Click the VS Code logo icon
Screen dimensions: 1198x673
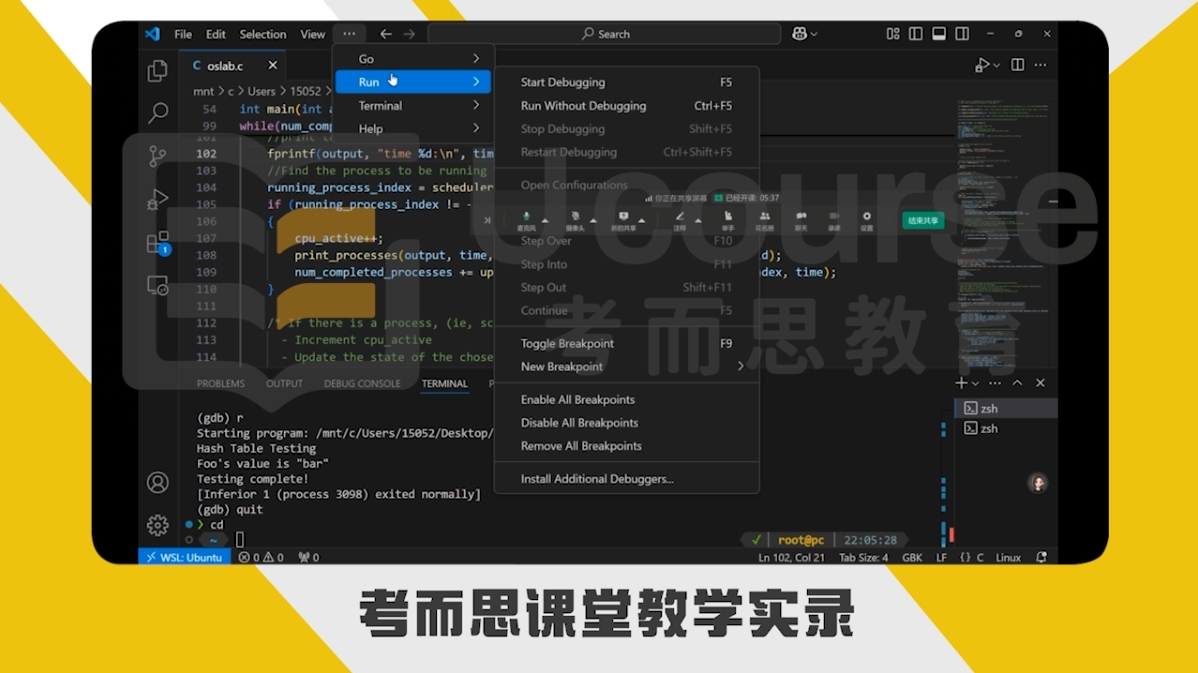153,34
